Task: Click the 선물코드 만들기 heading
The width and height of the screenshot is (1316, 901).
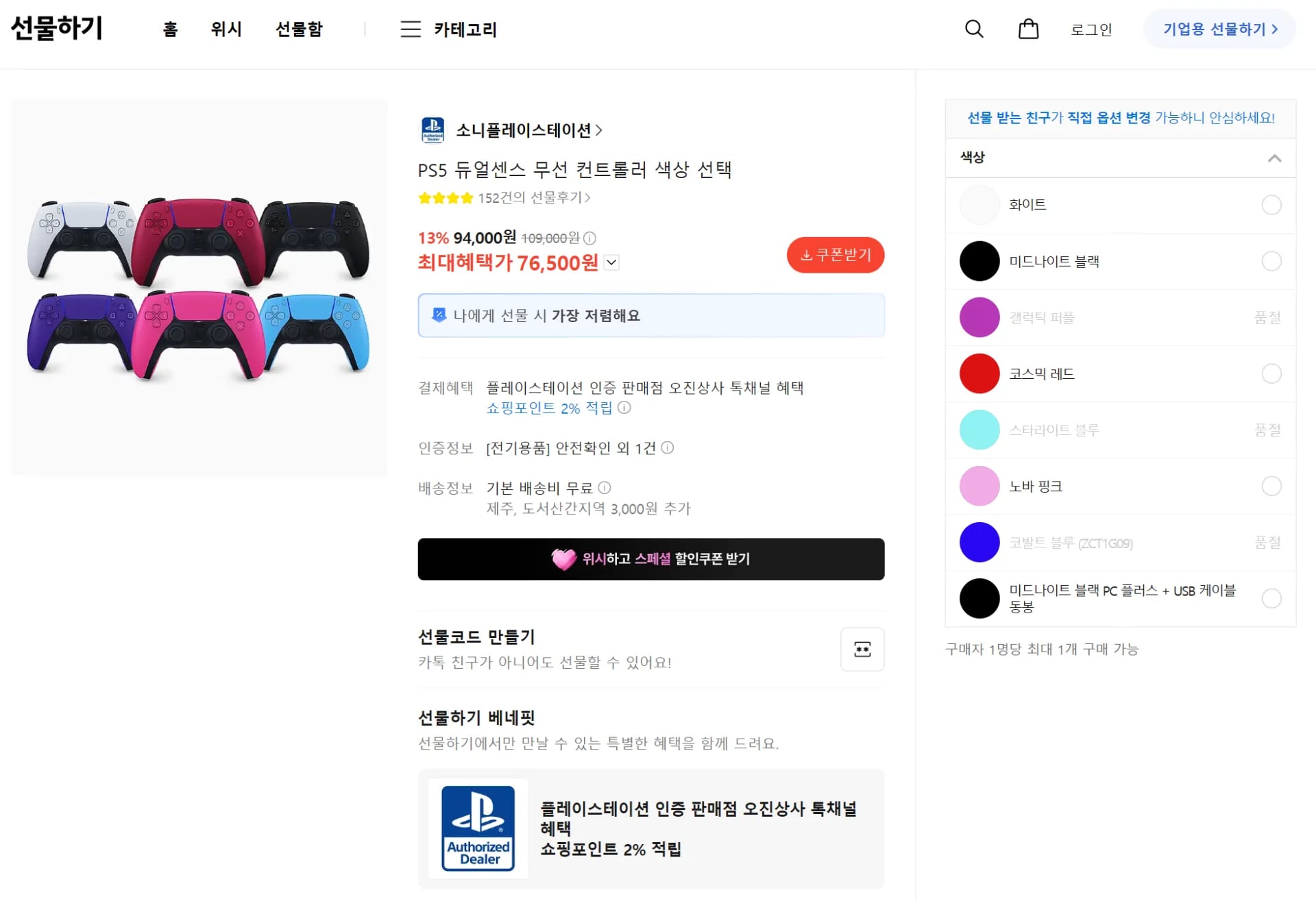Action: click(x=476, y=637)
